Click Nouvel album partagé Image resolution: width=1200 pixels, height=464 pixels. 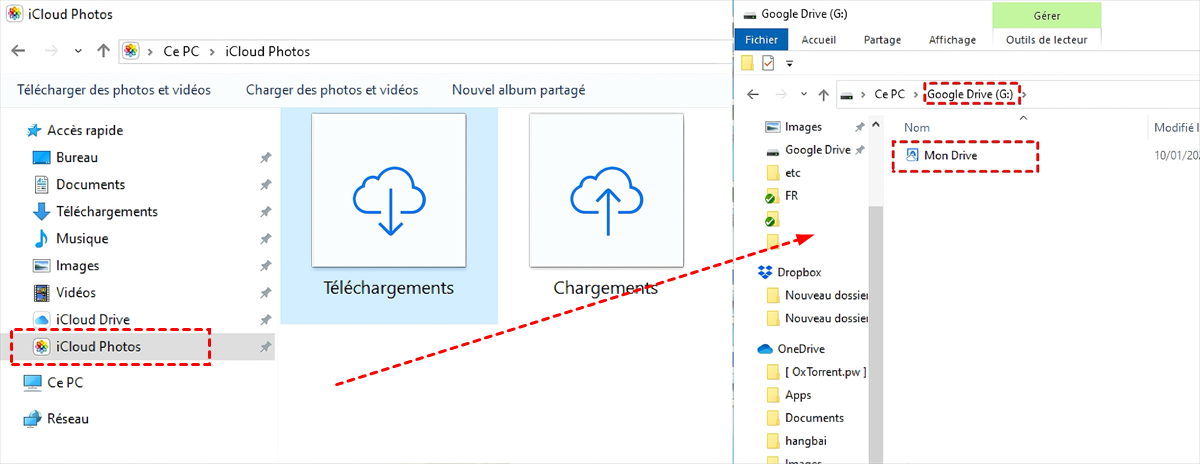[518, 90]
